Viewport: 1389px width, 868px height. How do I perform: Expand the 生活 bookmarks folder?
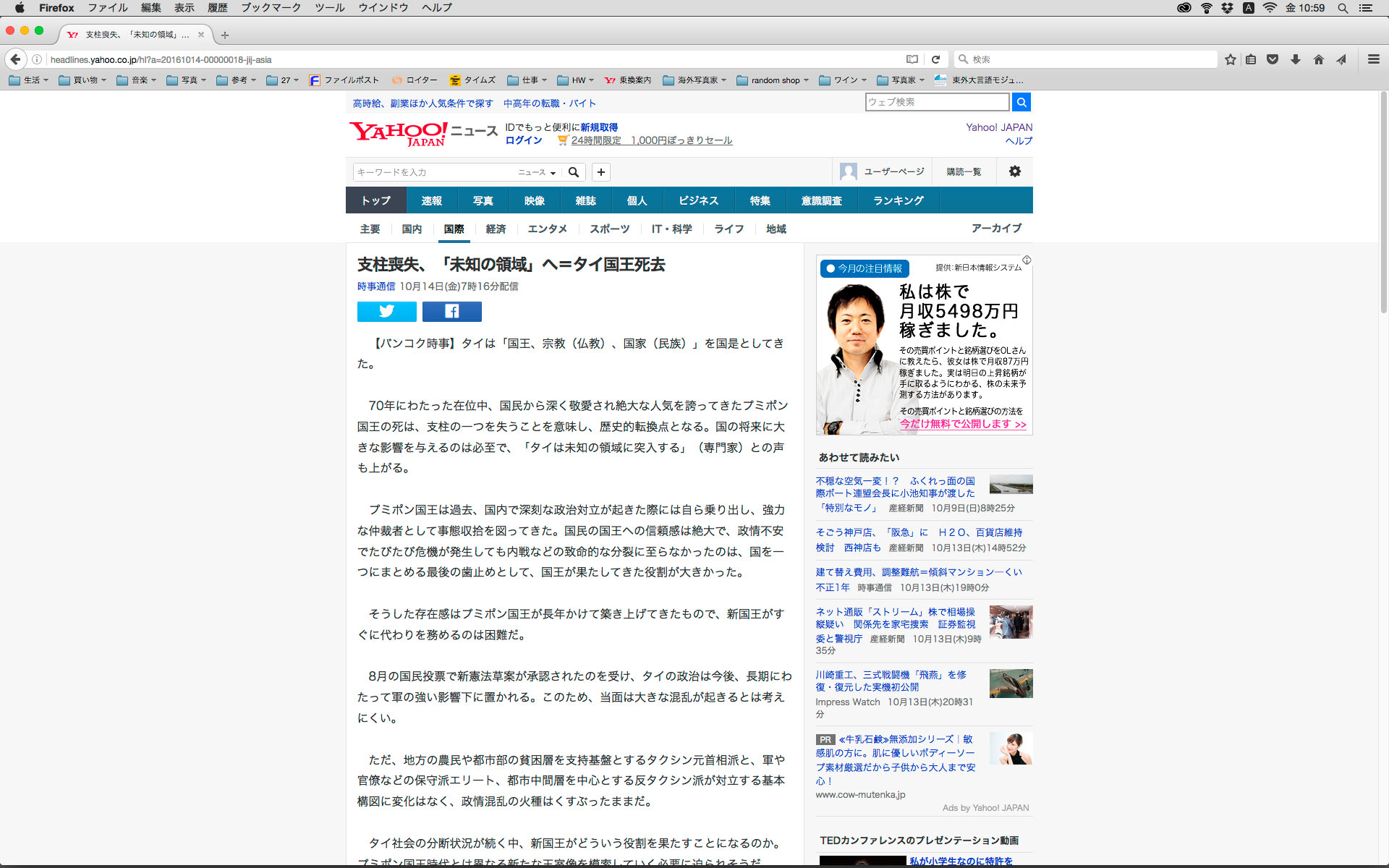coord(29,80)
